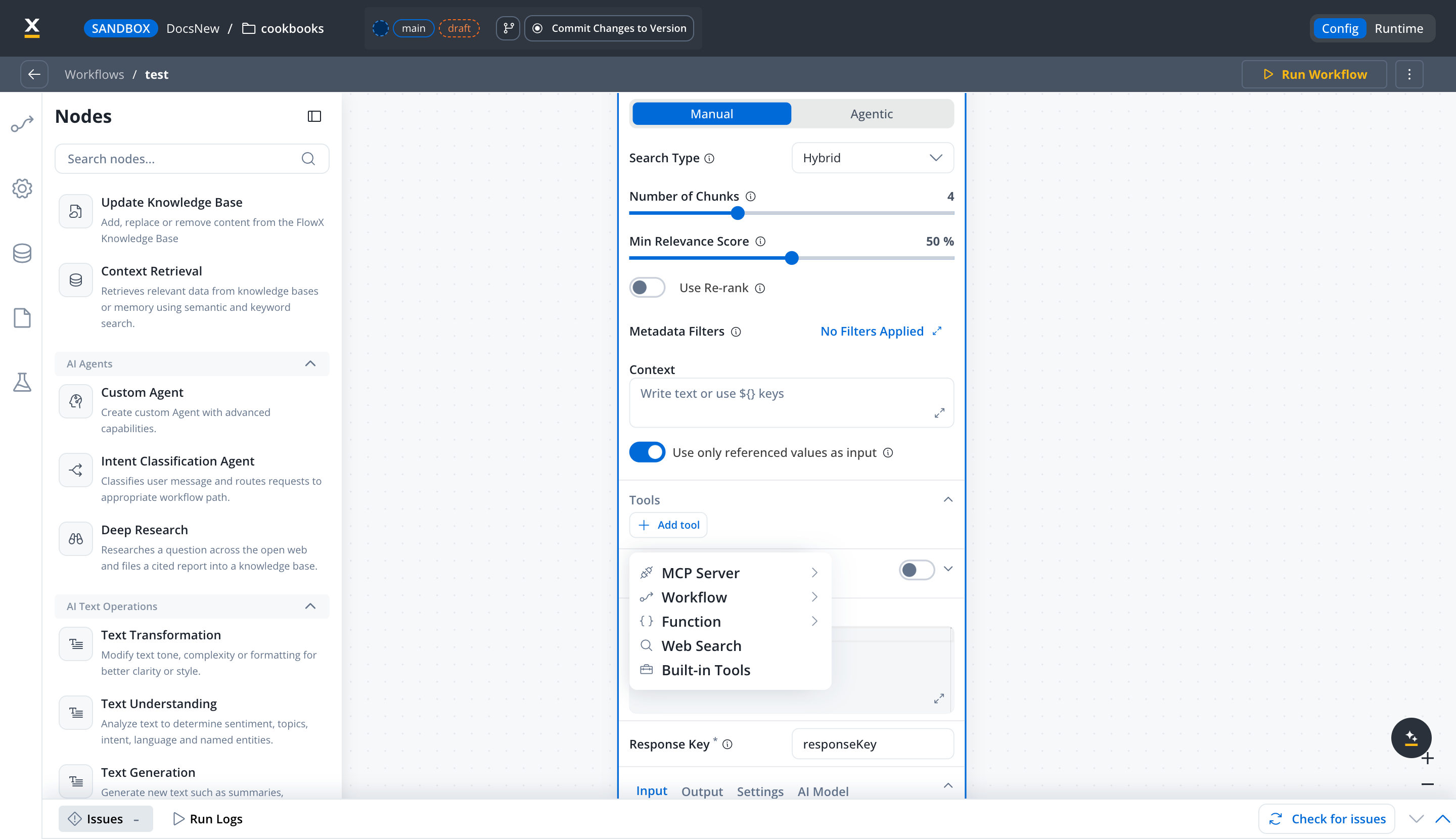
Task: Expand Function submenu
Action: (730, 621)
